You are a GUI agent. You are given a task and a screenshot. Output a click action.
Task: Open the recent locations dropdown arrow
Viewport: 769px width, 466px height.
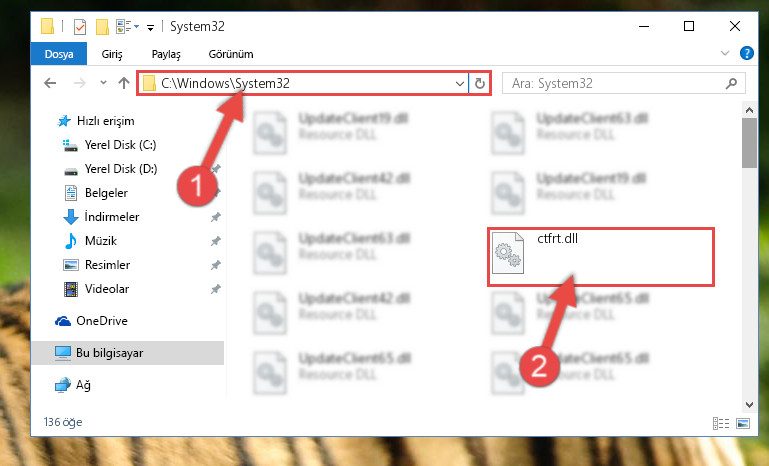(x=103, y=83)
